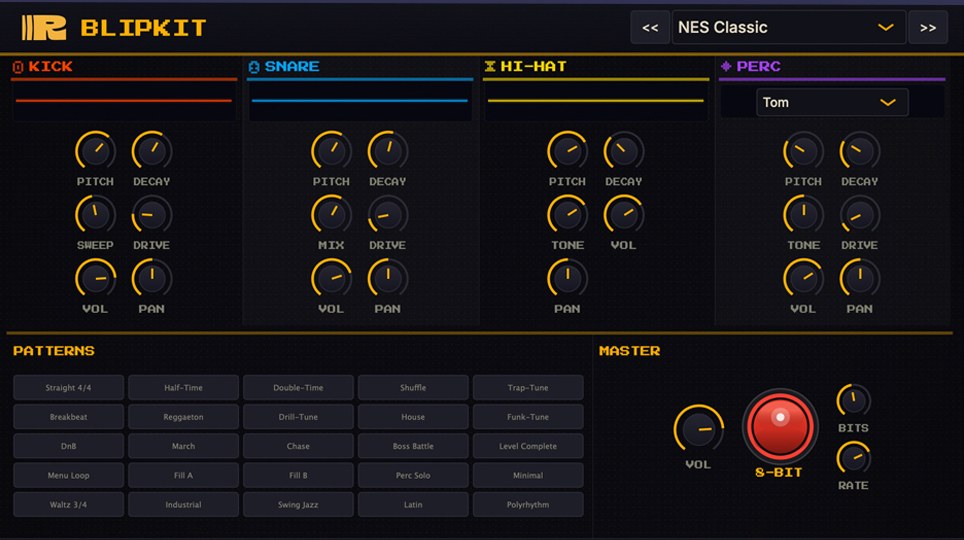Select the Fill A pattern
The height and width of the screenshot is (540, 964).
(x=183, y=475)
